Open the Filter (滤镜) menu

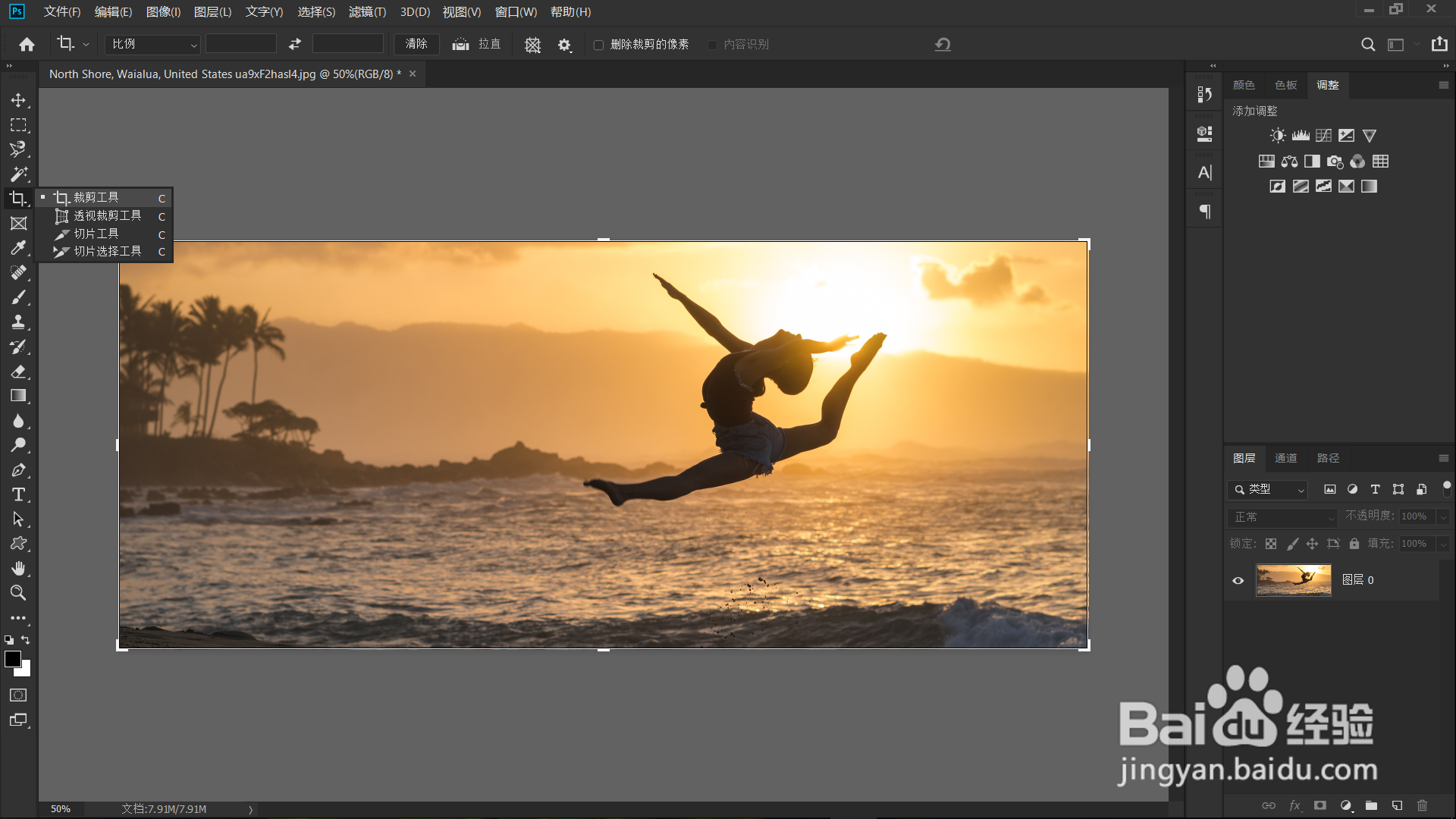[367, 12]
